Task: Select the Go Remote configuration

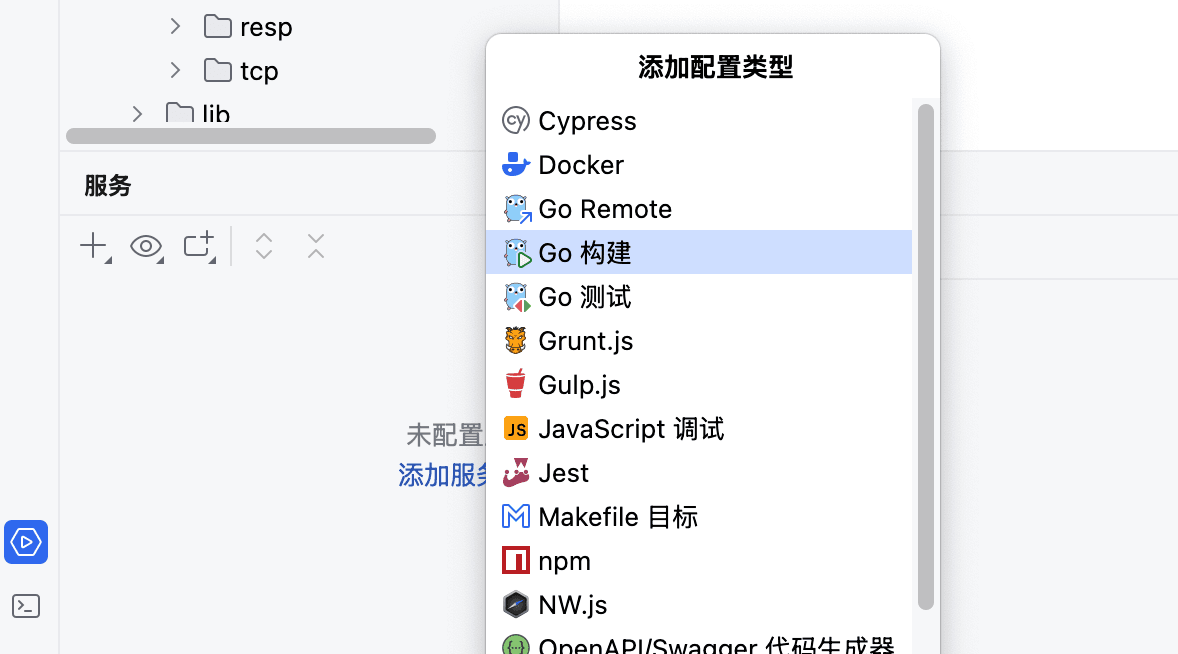Action: [605, 208]
